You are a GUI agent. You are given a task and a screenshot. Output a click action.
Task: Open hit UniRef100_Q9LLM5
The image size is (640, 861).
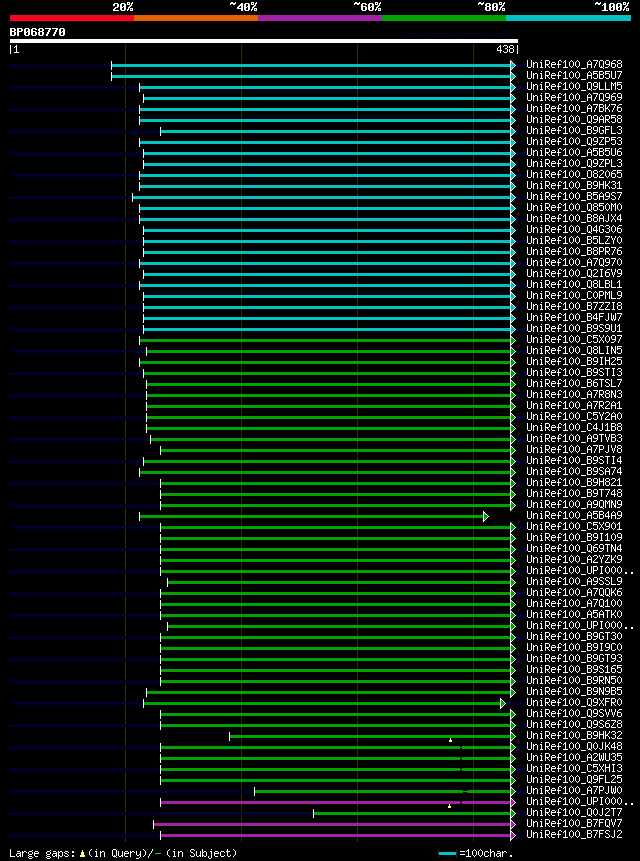click(574, 87)
